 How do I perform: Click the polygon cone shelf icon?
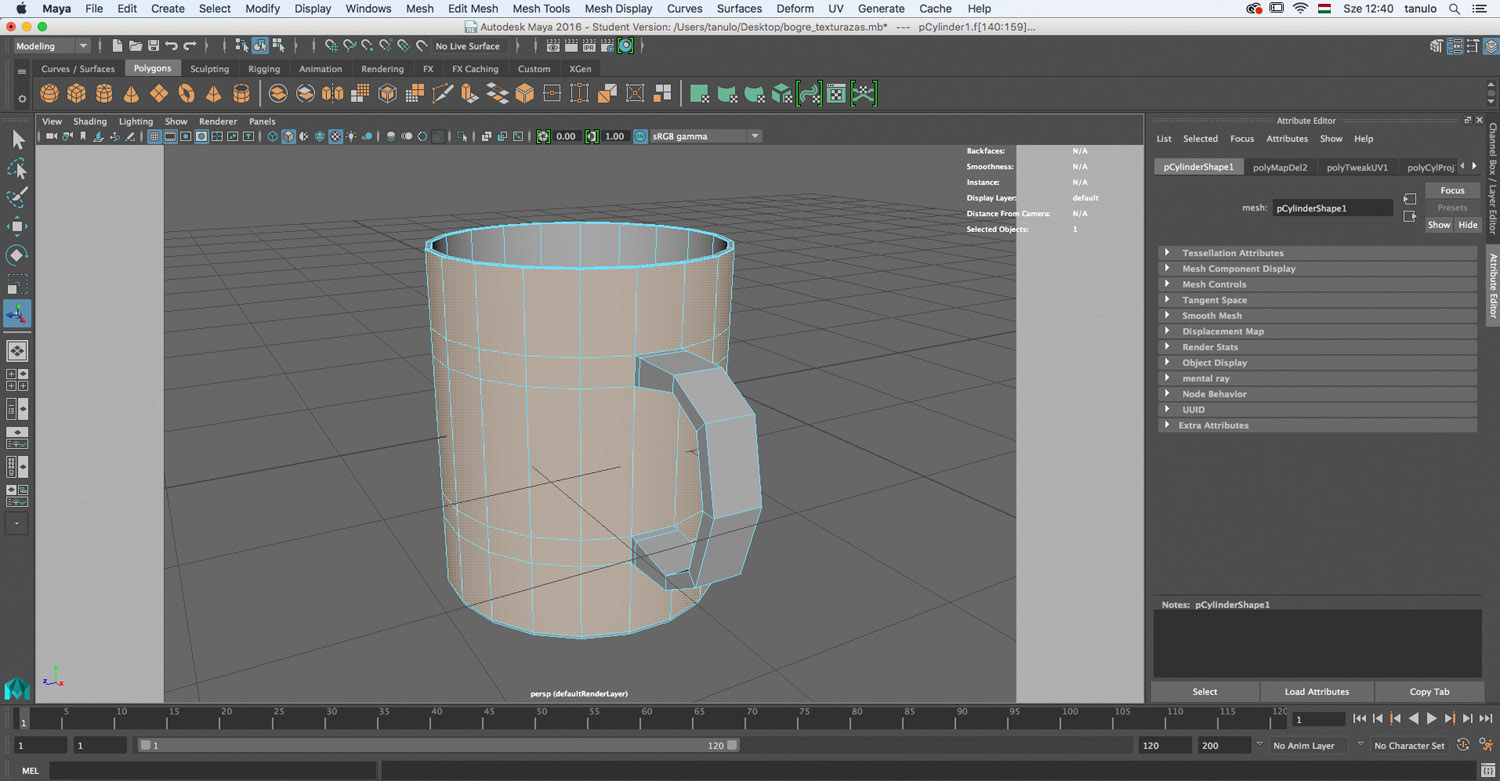(131, 94)
